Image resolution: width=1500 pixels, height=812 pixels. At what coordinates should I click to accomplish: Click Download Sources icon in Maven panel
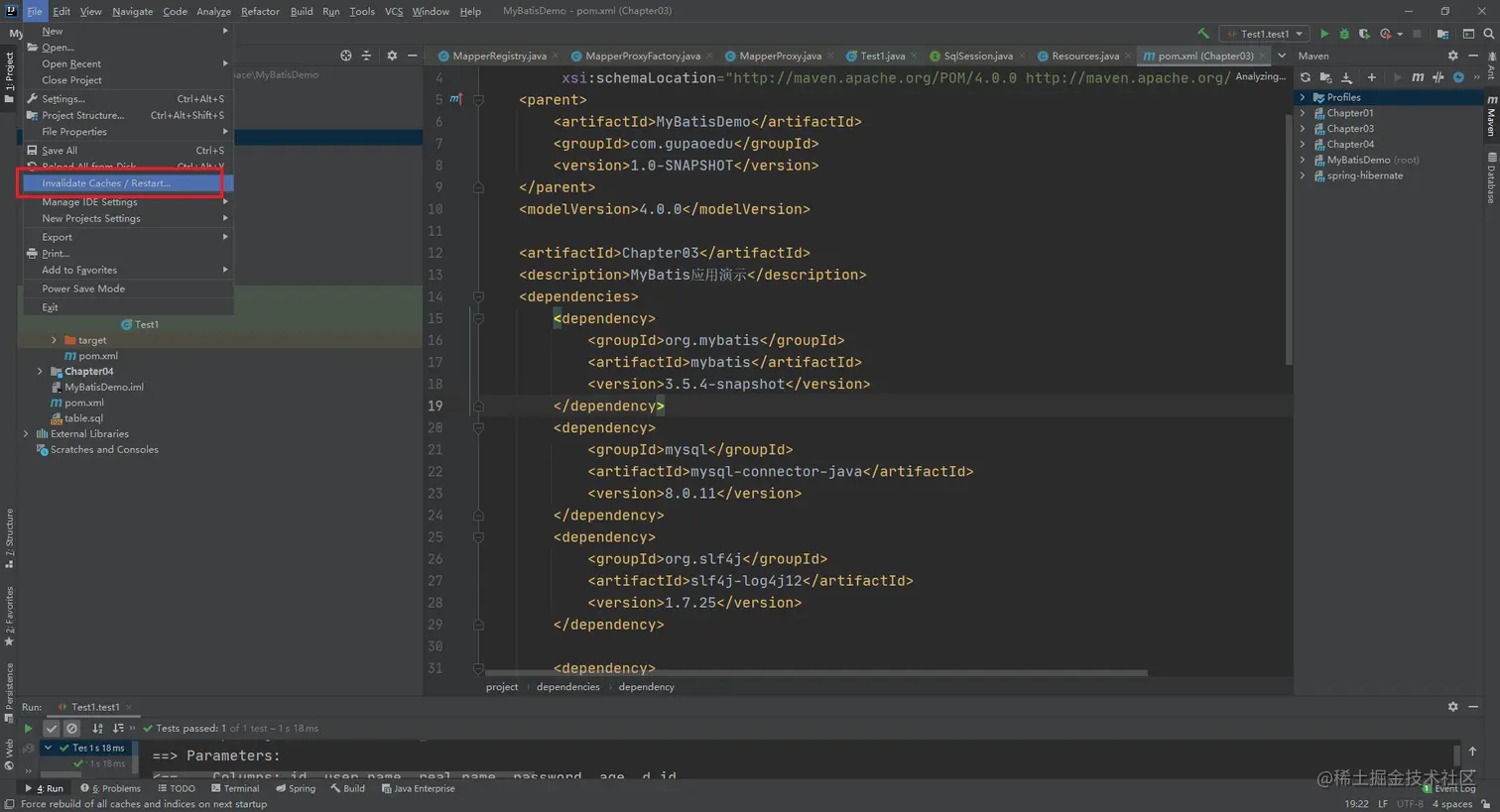coord(1346,77)
